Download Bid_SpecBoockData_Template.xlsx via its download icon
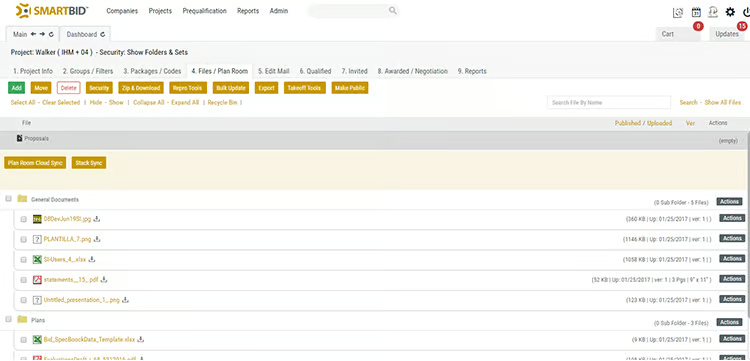 point(141,339)
